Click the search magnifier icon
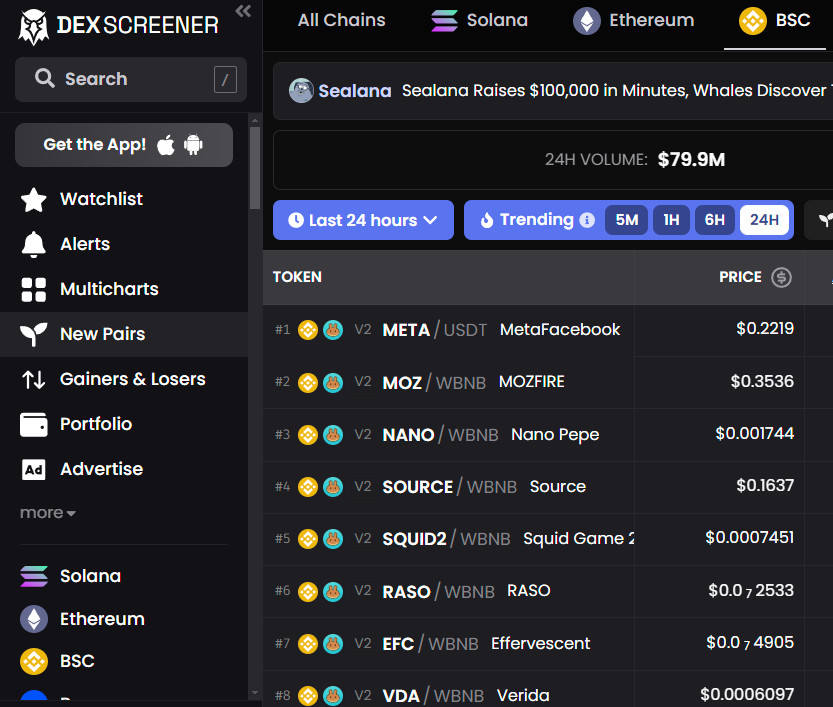 pos(45,78)
